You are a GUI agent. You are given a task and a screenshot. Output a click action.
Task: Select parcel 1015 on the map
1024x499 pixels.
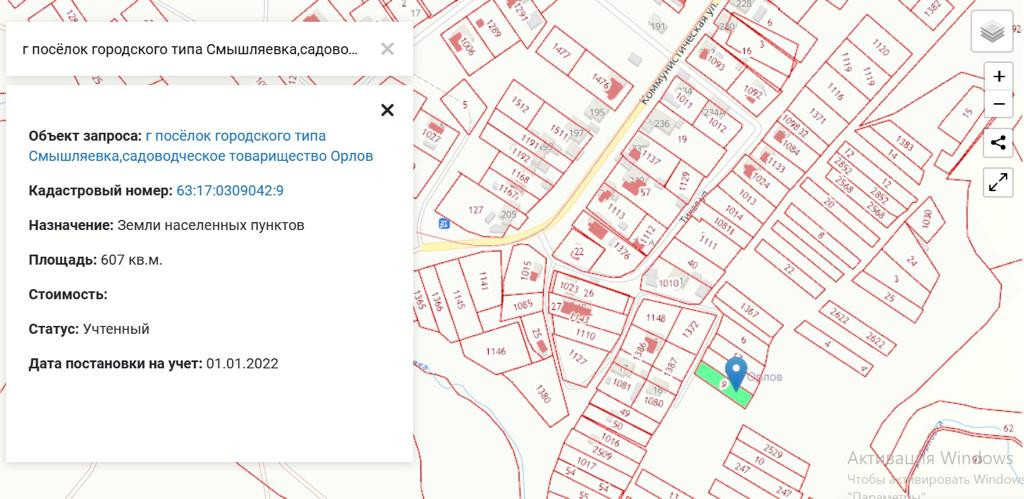[526, 270]
